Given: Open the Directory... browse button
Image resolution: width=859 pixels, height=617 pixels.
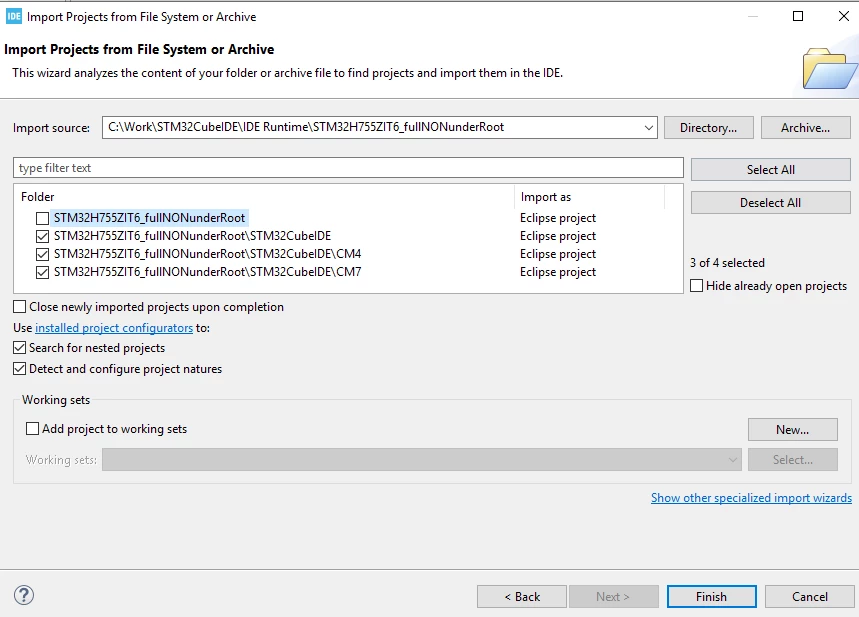Looking at the screenshot, I should [x=708, y=128].
